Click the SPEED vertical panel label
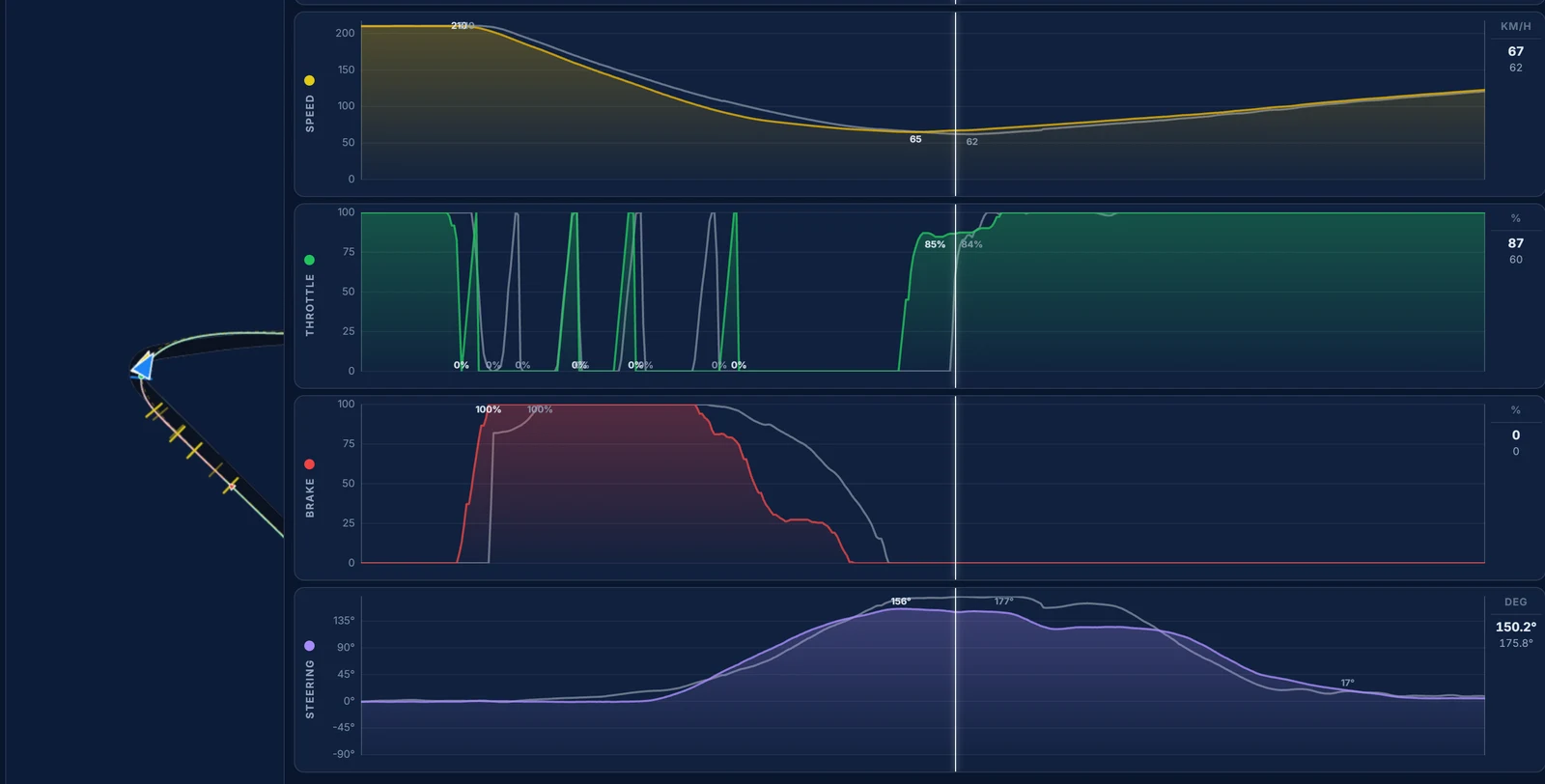The width and height of the screenshot is (1545, 784). tap(310, 113)
